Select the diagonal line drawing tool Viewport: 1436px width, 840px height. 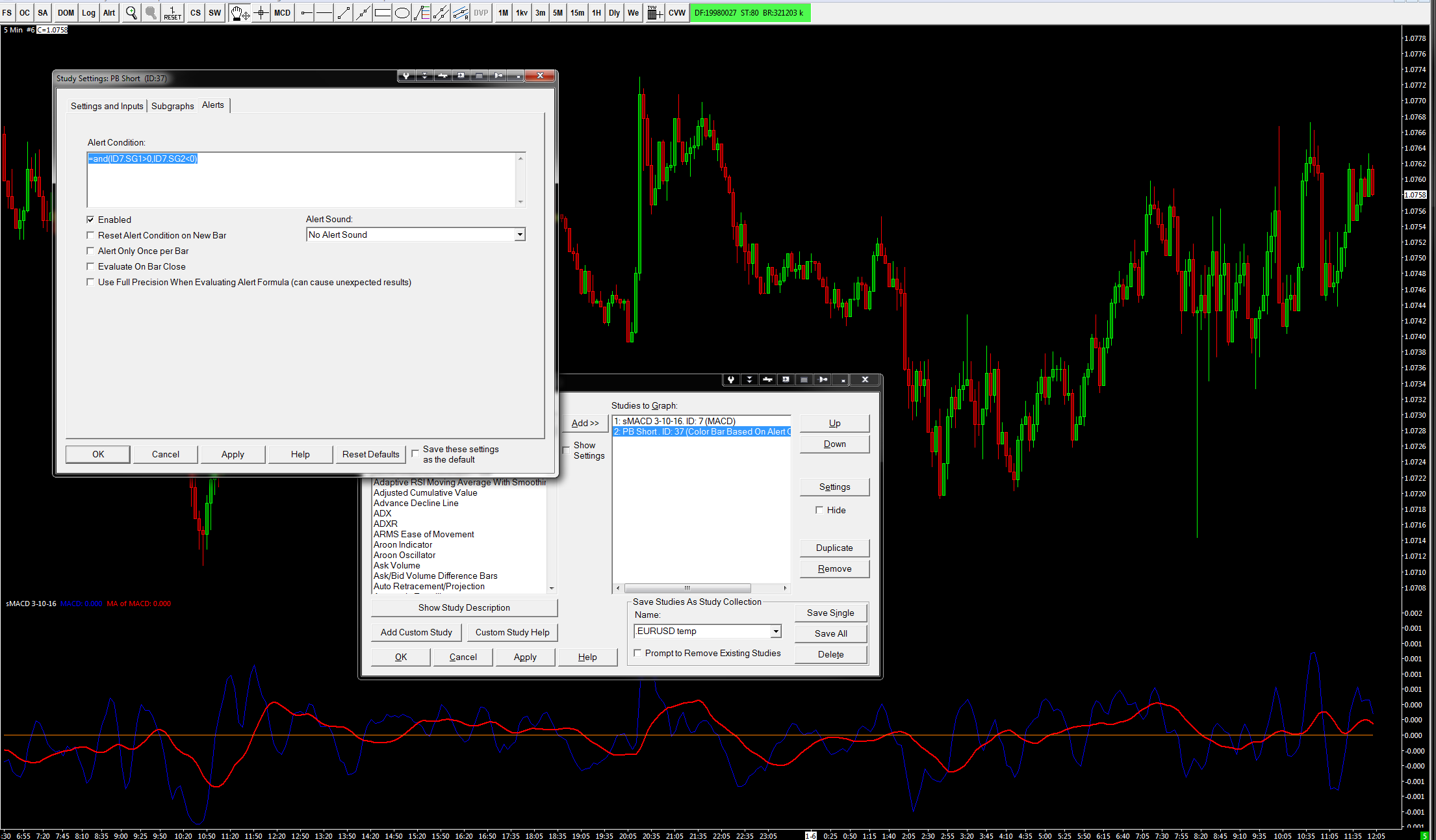coord(344,12)
